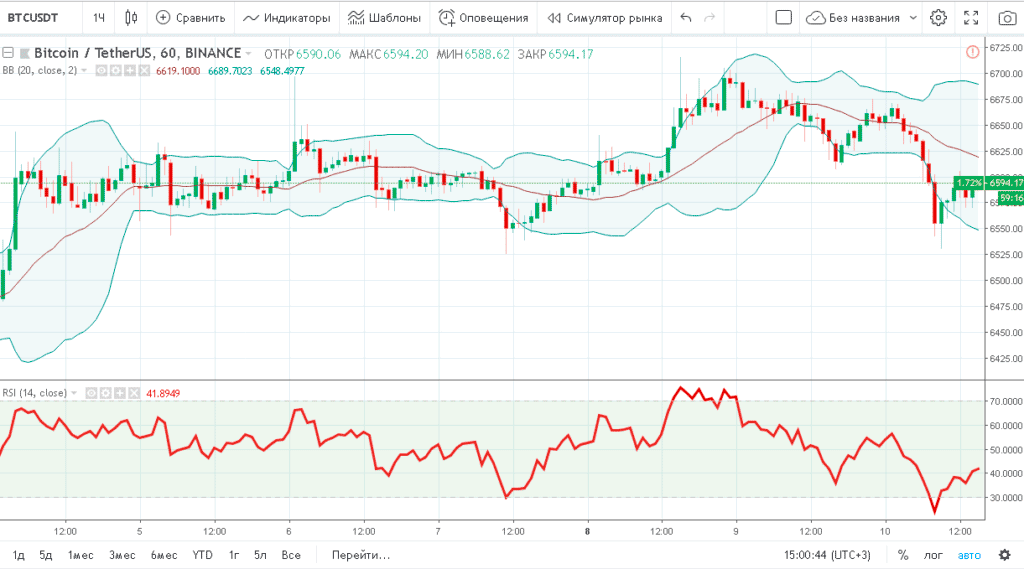Select the 1мес time range
This screenshot has width=1024, height=569.
point(80,554)
